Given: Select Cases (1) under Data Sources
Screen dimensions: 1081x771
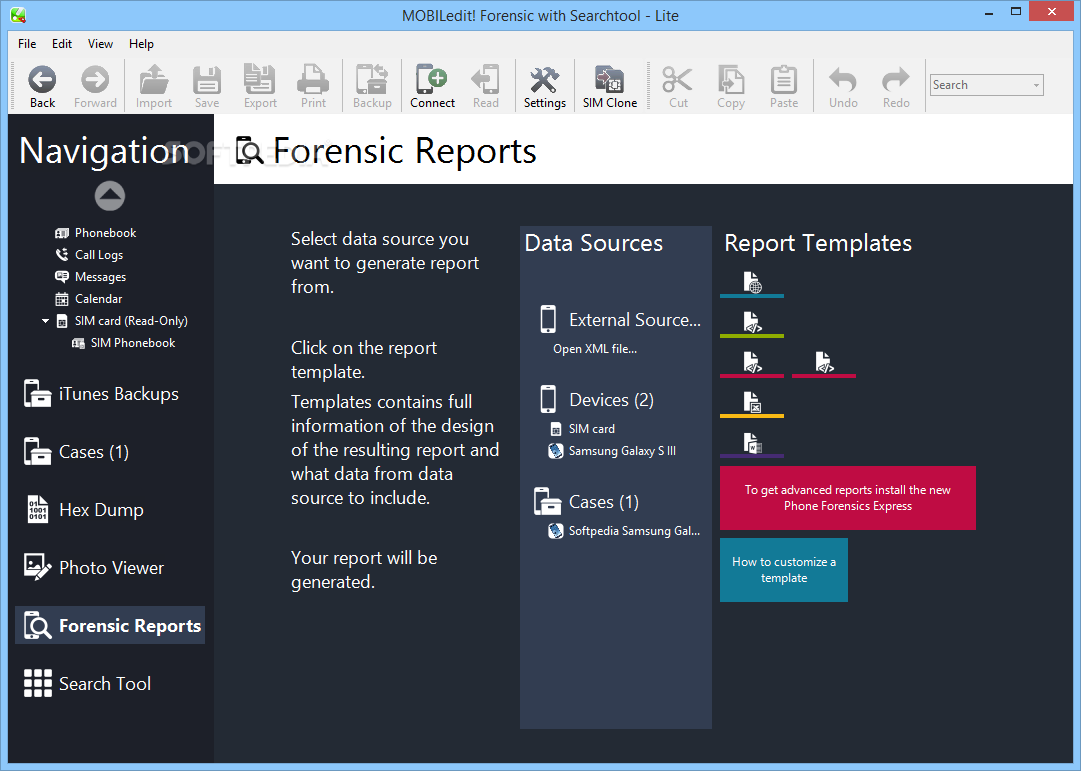Looking at the screenshot, I should (587, 502).
